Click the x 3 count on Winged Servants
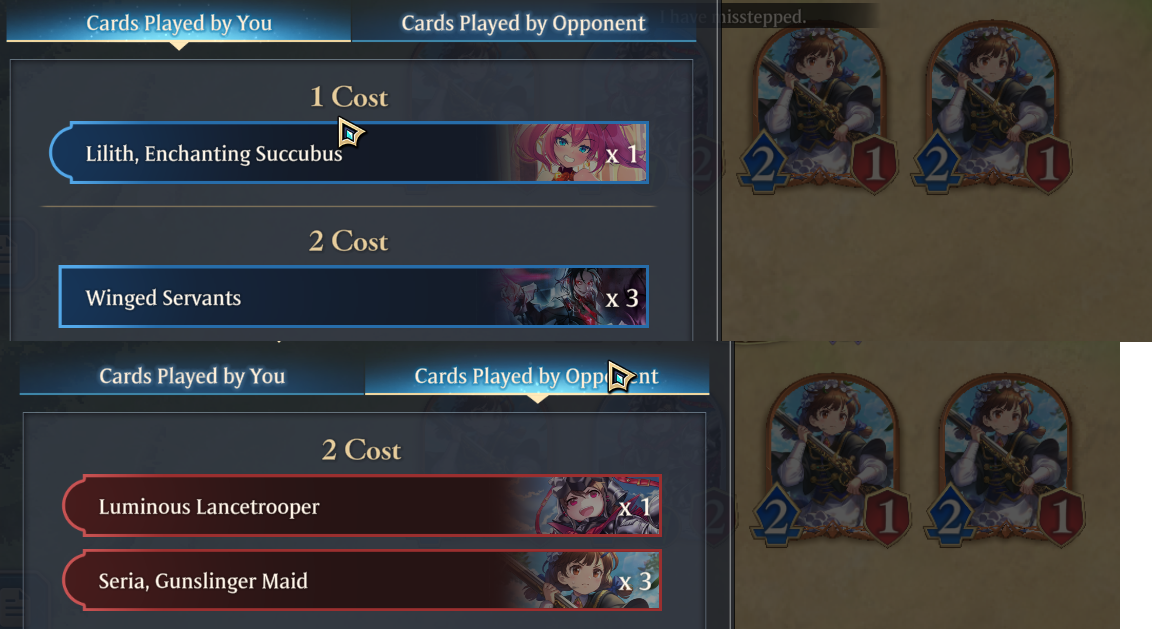The image size is (1156, 632). 621,298
